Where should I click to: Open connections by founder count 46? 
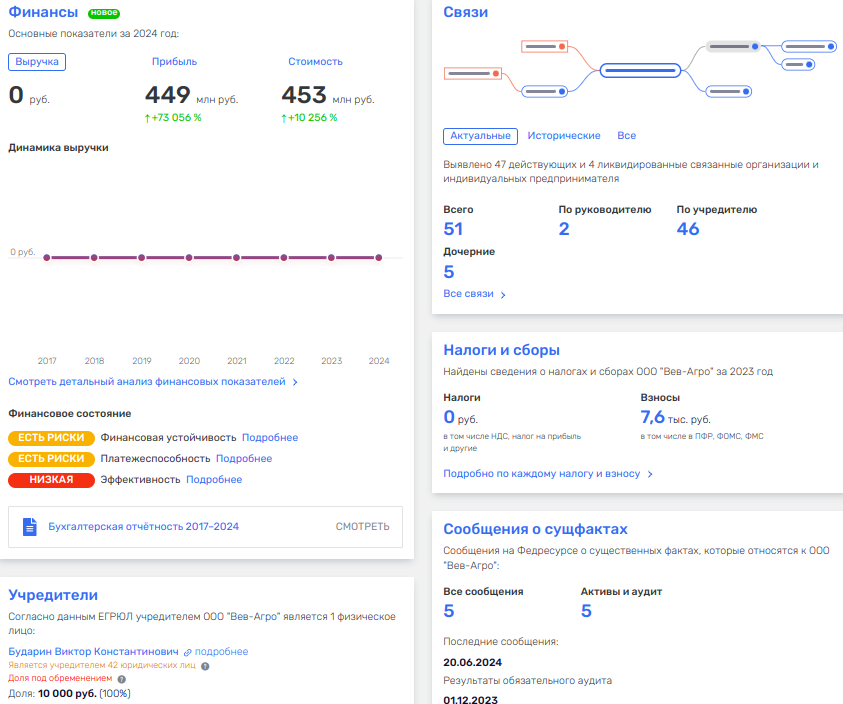point(688,229)
